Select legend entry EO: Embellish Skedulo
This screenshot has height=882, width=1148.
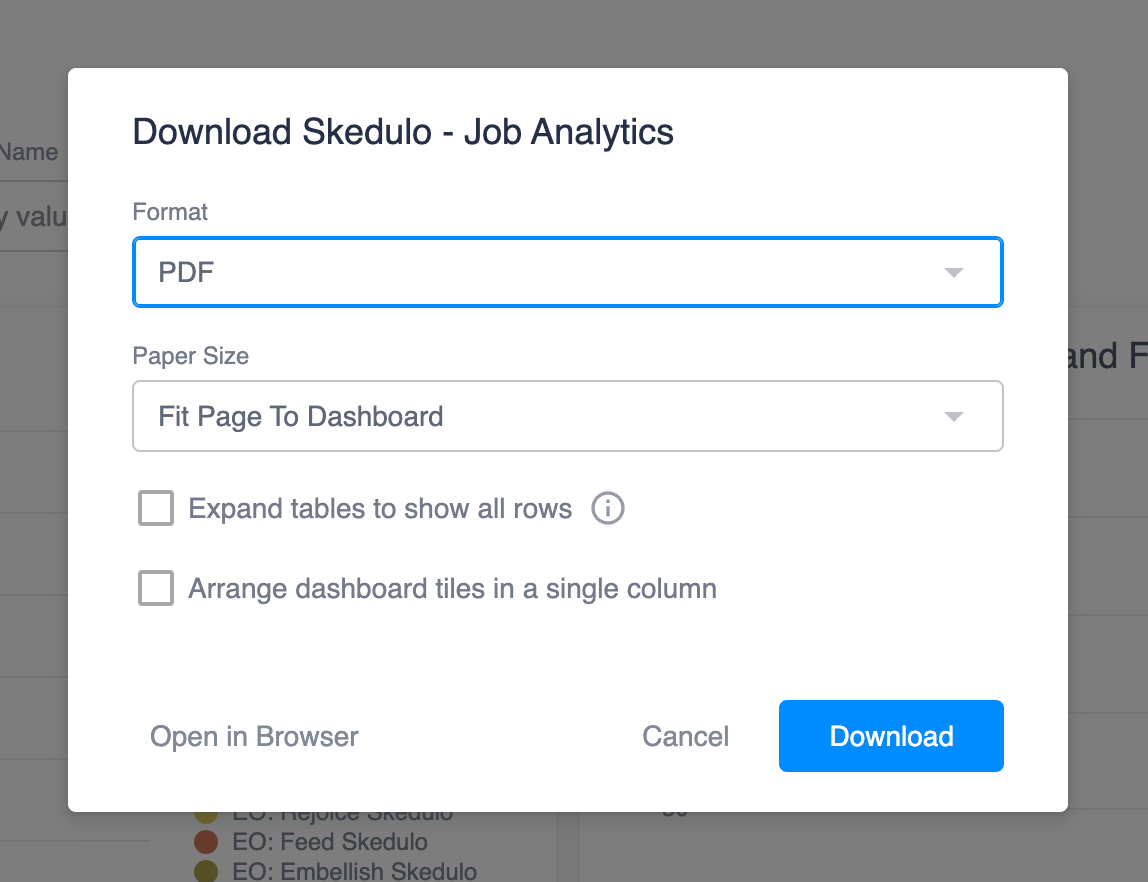(x=351, y=871)
